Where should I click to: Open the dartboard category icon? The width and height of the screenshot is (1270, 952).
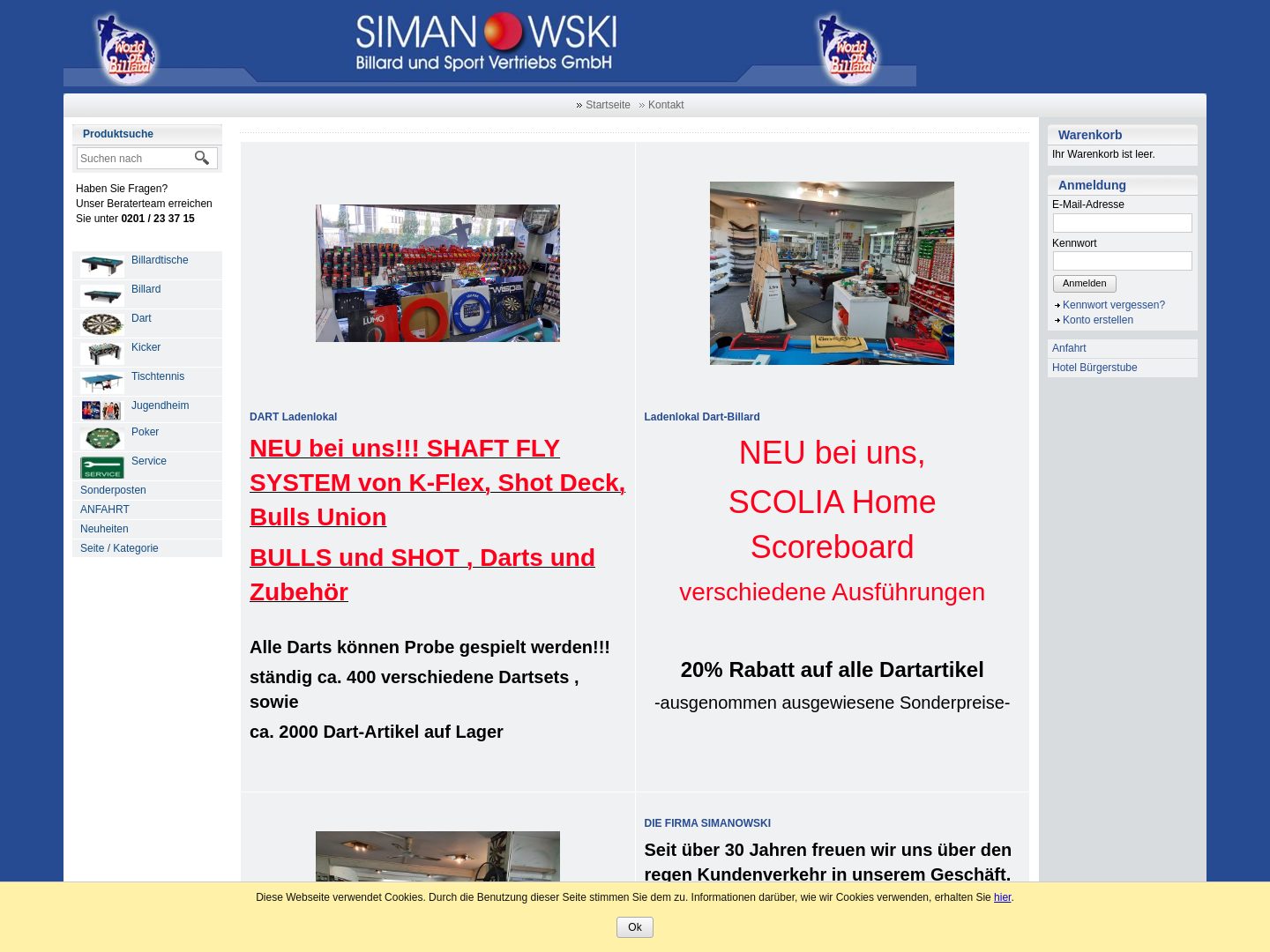pyautogui.click(x=102, y=324)
